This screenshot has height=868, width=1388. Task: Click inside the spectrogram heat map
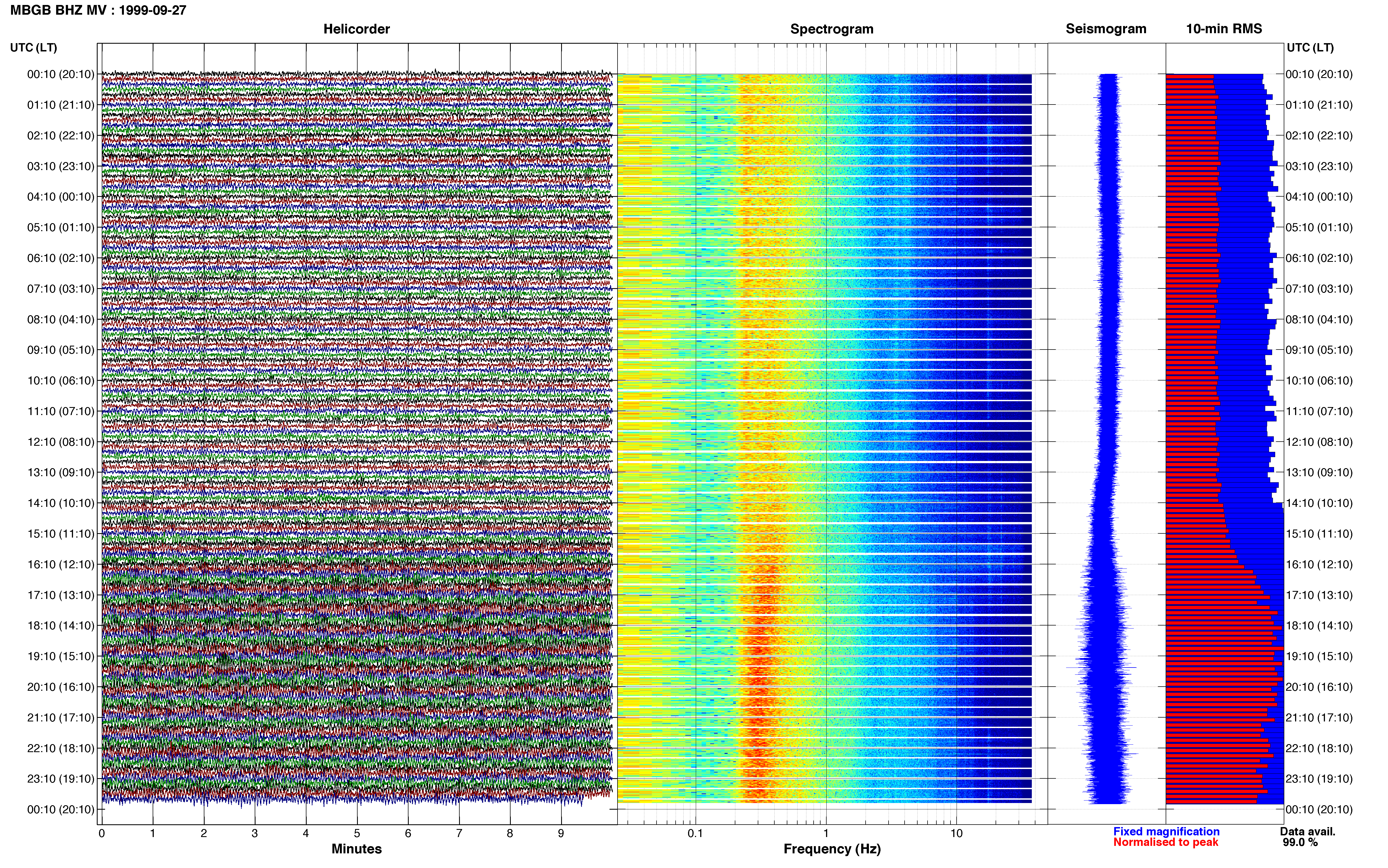[x=825, y=438]
